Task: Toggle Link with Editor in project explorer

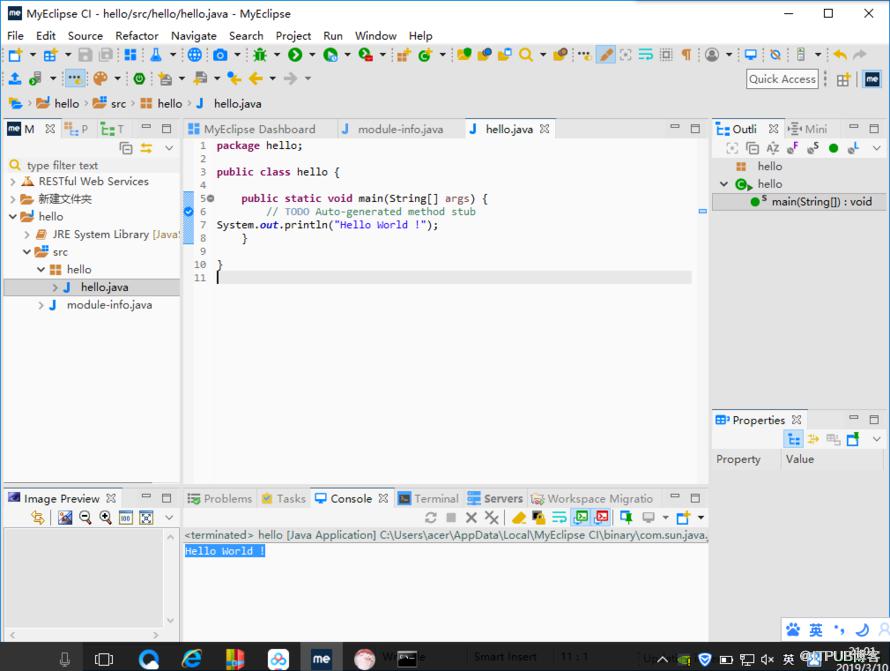Action: point(146,148)
